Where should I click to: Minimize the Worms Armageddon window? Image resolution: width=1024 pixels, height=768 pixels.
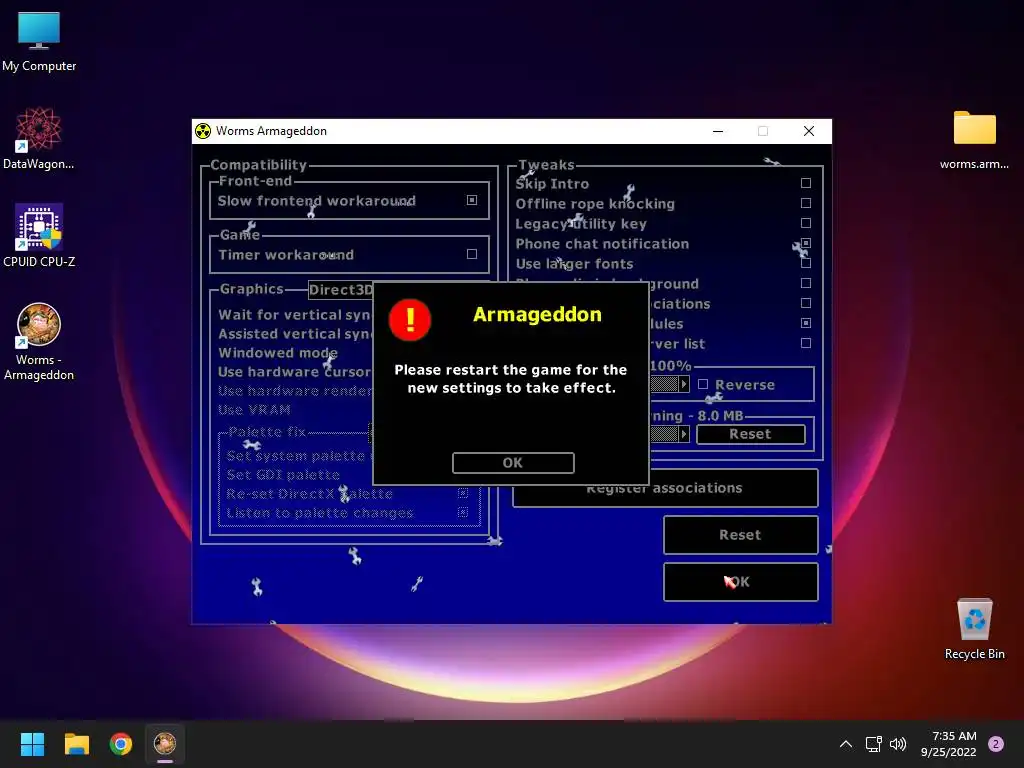tap(718, 131)
